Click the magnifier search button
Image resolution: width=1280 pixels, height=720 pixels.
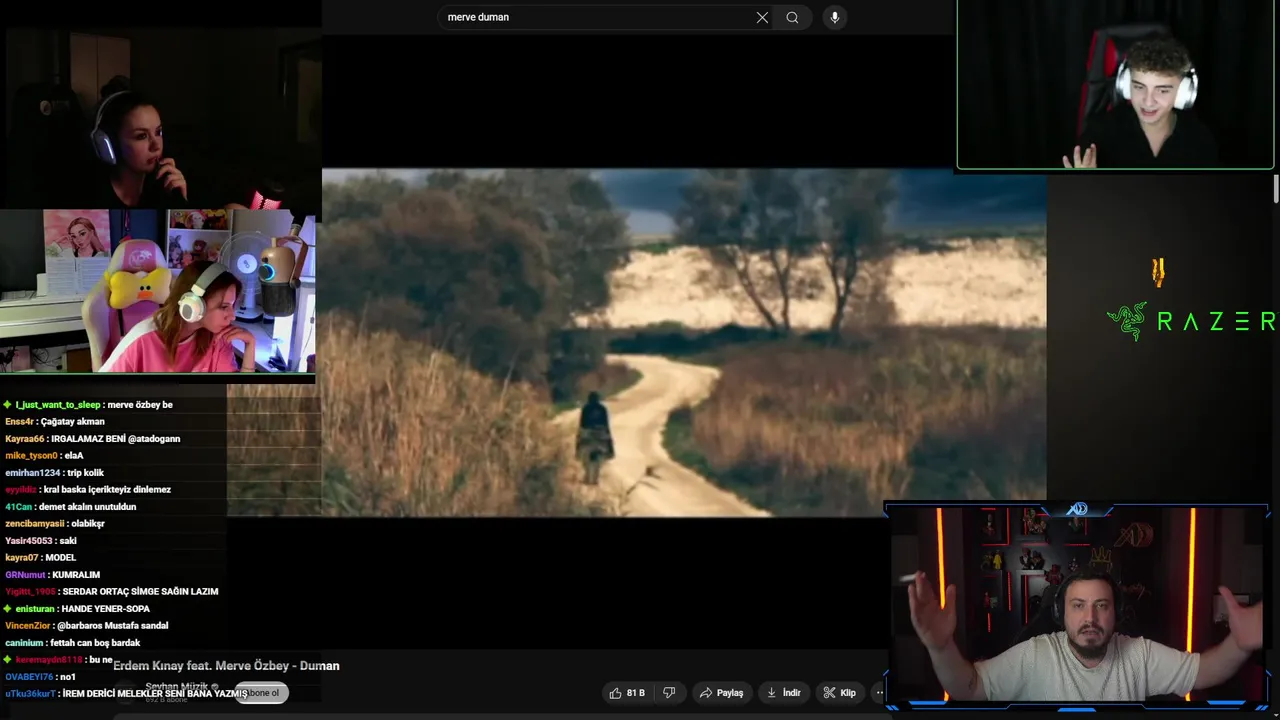click(x=792, y=17)
